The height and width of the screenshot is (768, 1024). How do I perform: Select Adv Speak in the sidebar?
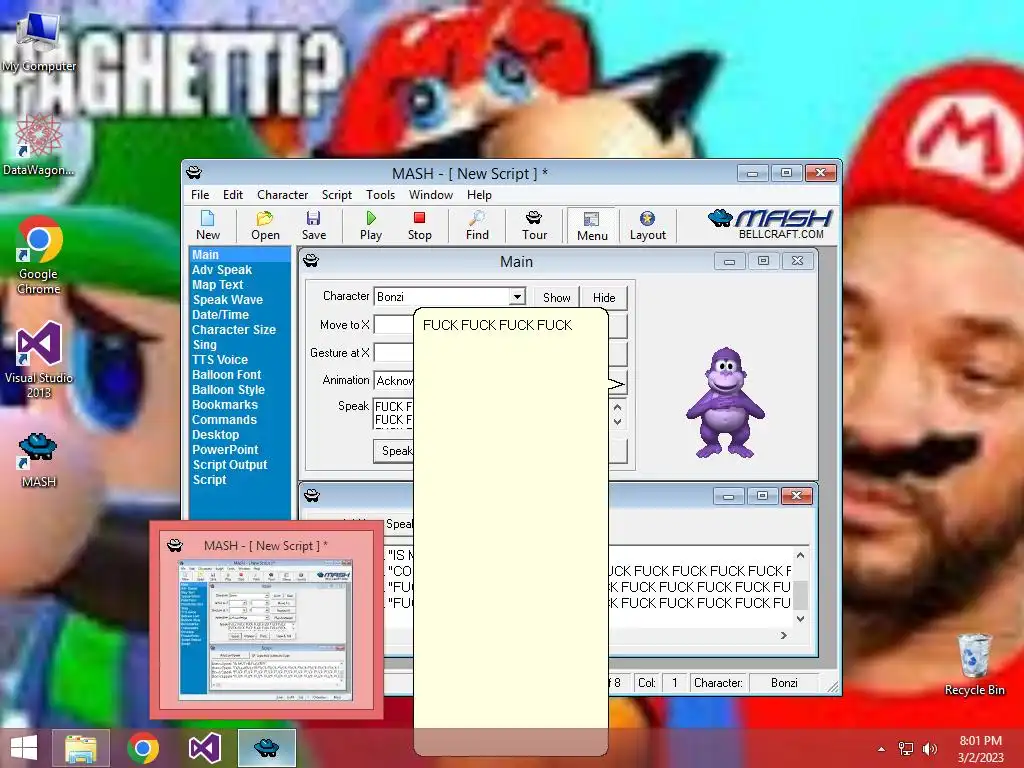click(x=222, y=270)
